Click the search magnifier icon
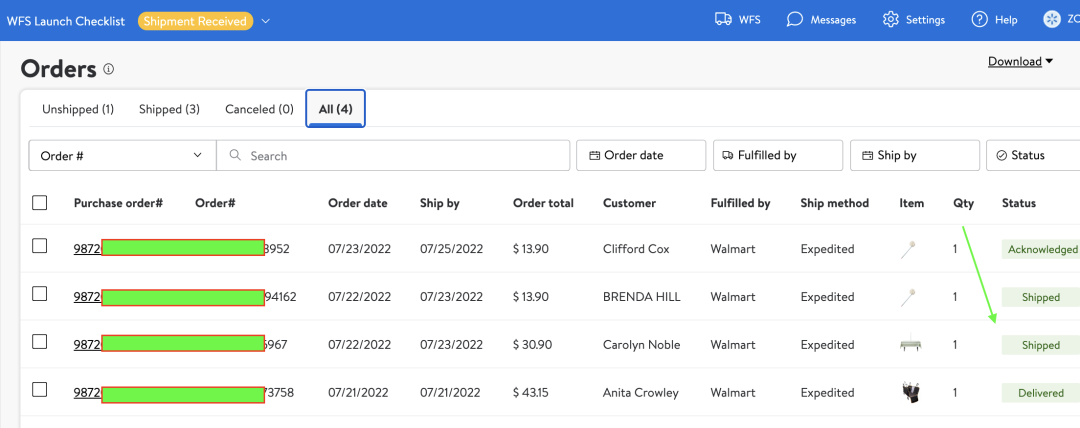Image resolution: width=1080 pixels, height=428 pixels. [x=235, y=156]
